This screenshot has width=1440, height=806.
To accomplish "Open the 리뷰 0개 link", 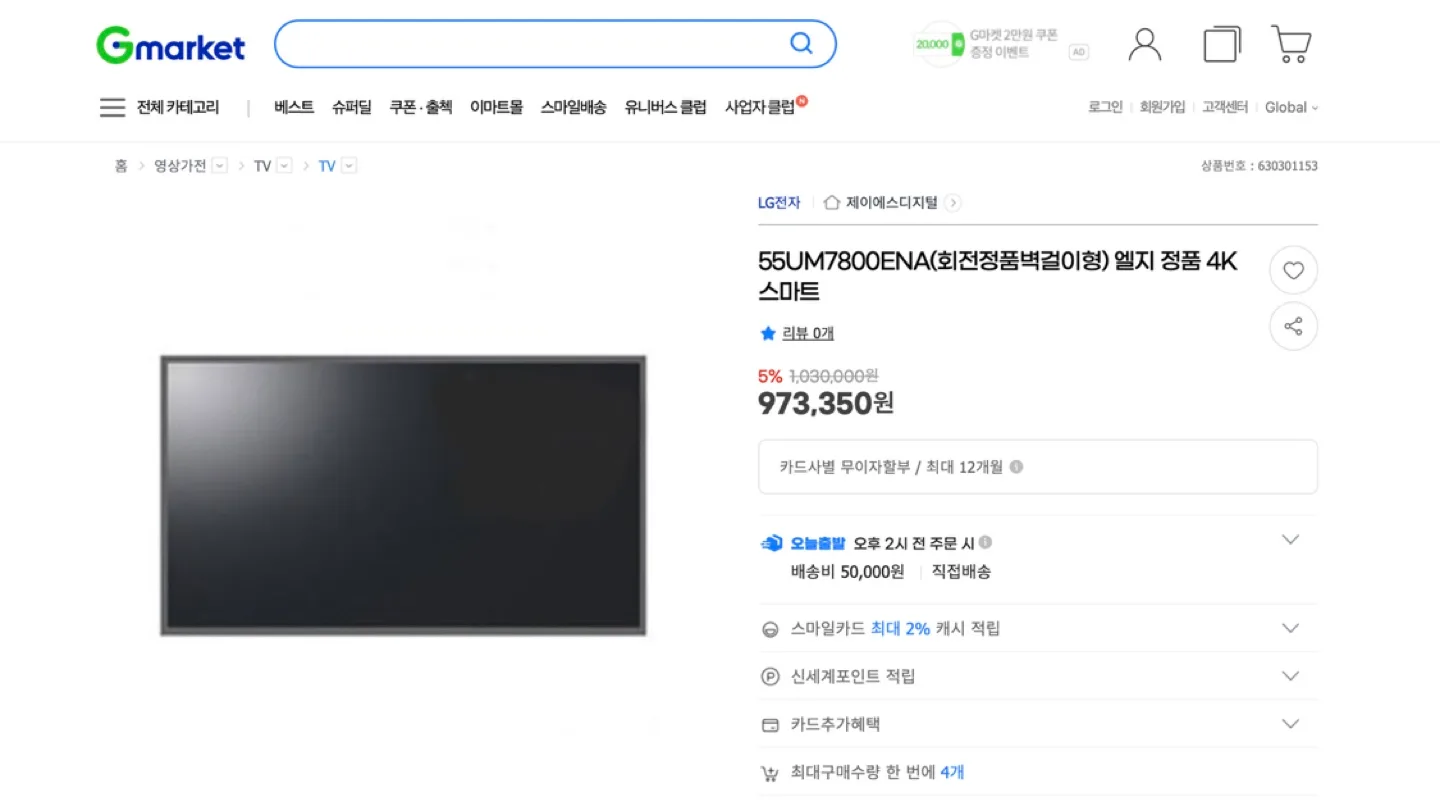I will 808,333.
